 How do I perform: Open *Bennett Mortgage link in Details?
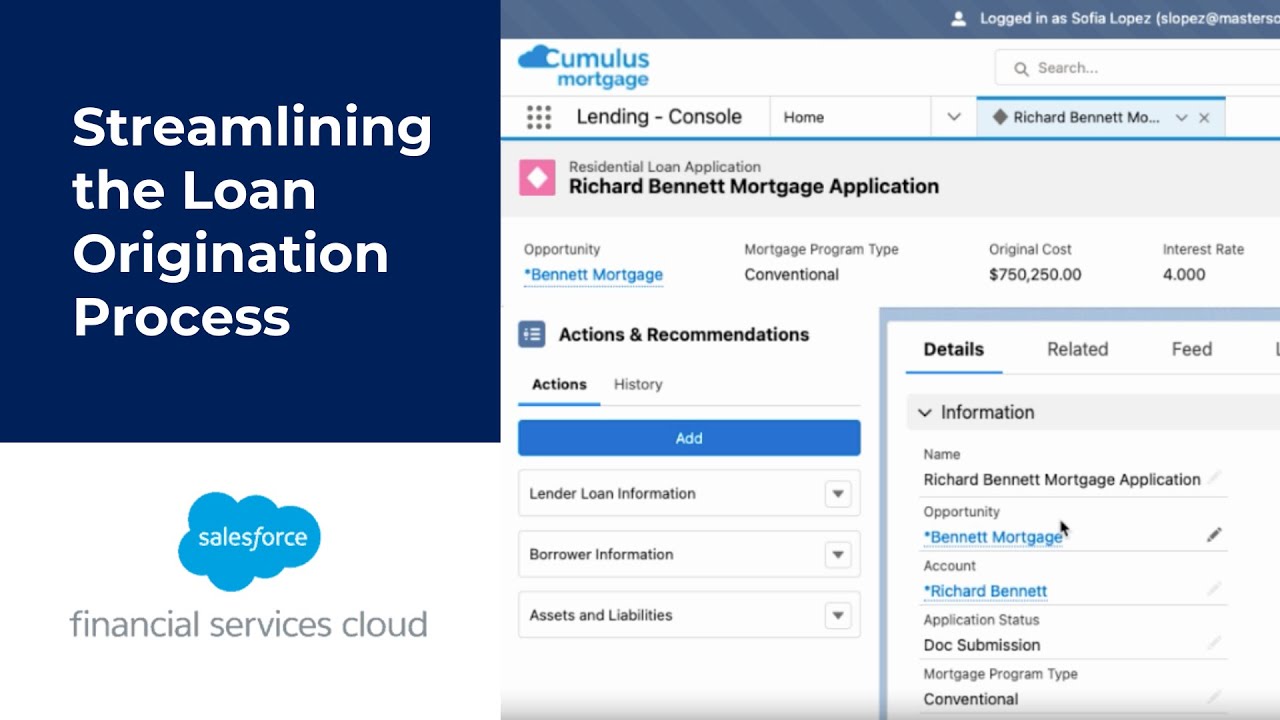[x=993, y=537]
